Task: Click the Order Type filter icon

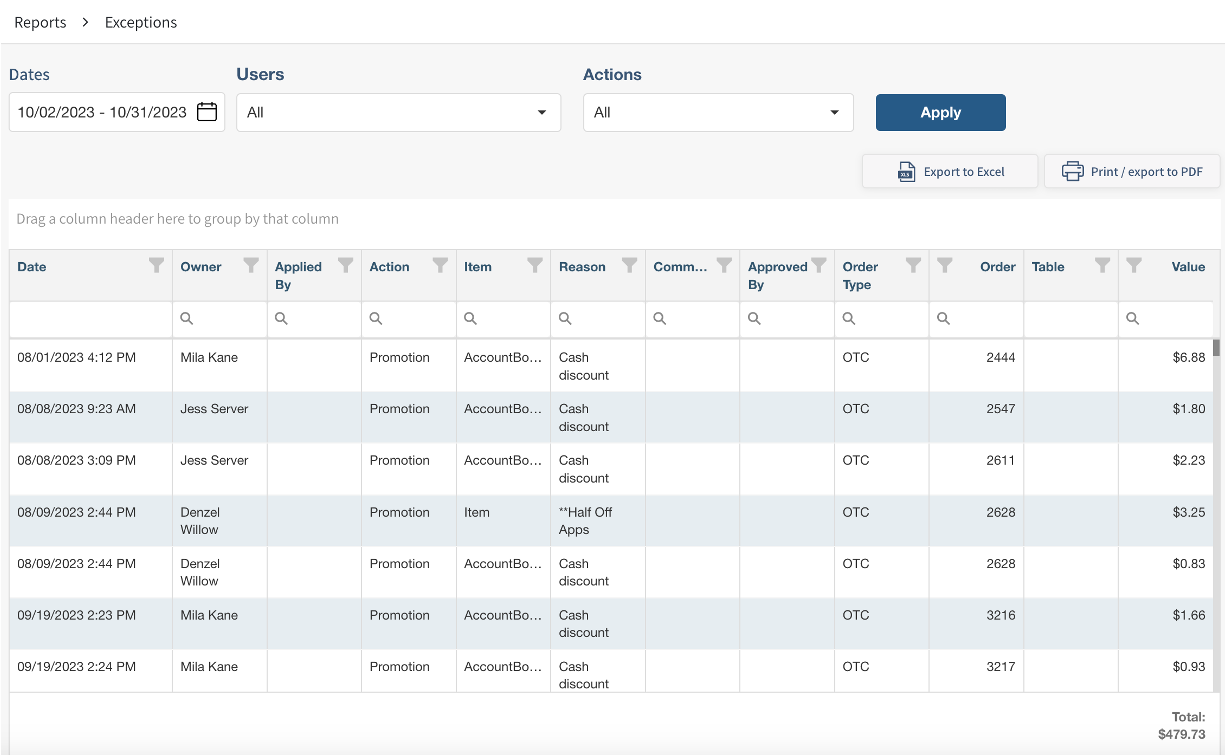Action: [x=913, y=266]
